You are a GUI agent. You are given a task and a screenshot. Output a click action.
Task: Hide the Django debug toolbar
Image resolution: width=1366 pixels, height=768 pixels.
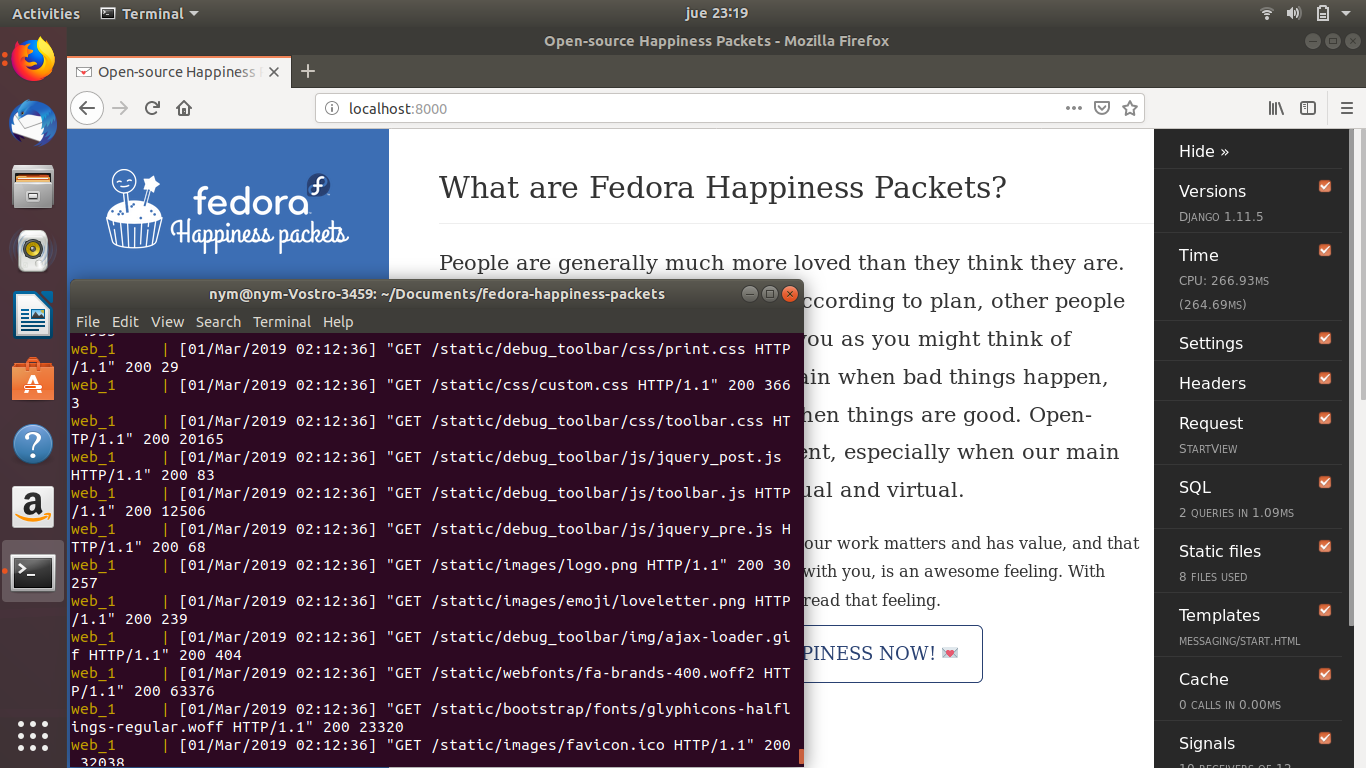(1204, 151)
